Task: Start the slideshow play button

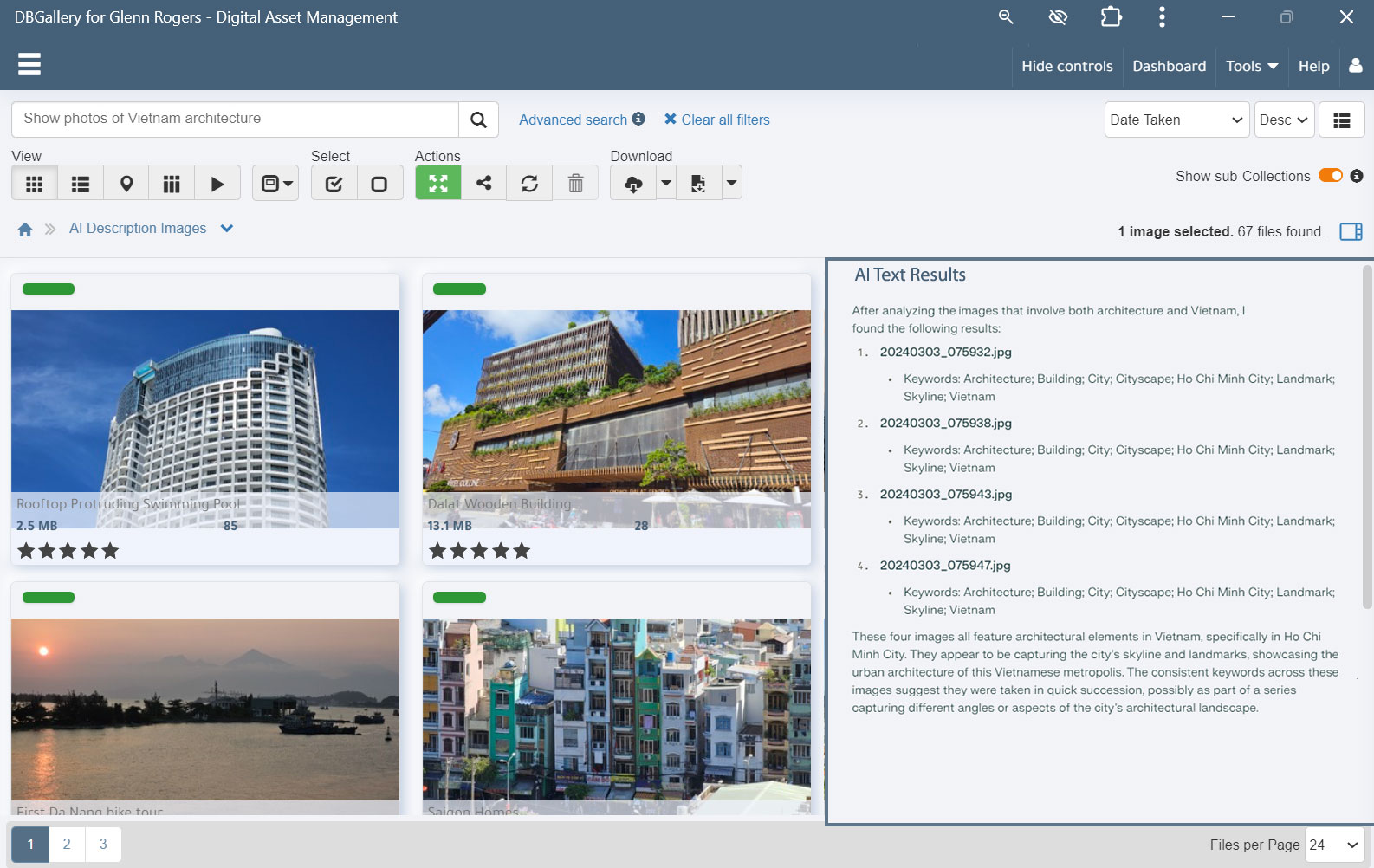Action: coord(217,184)
